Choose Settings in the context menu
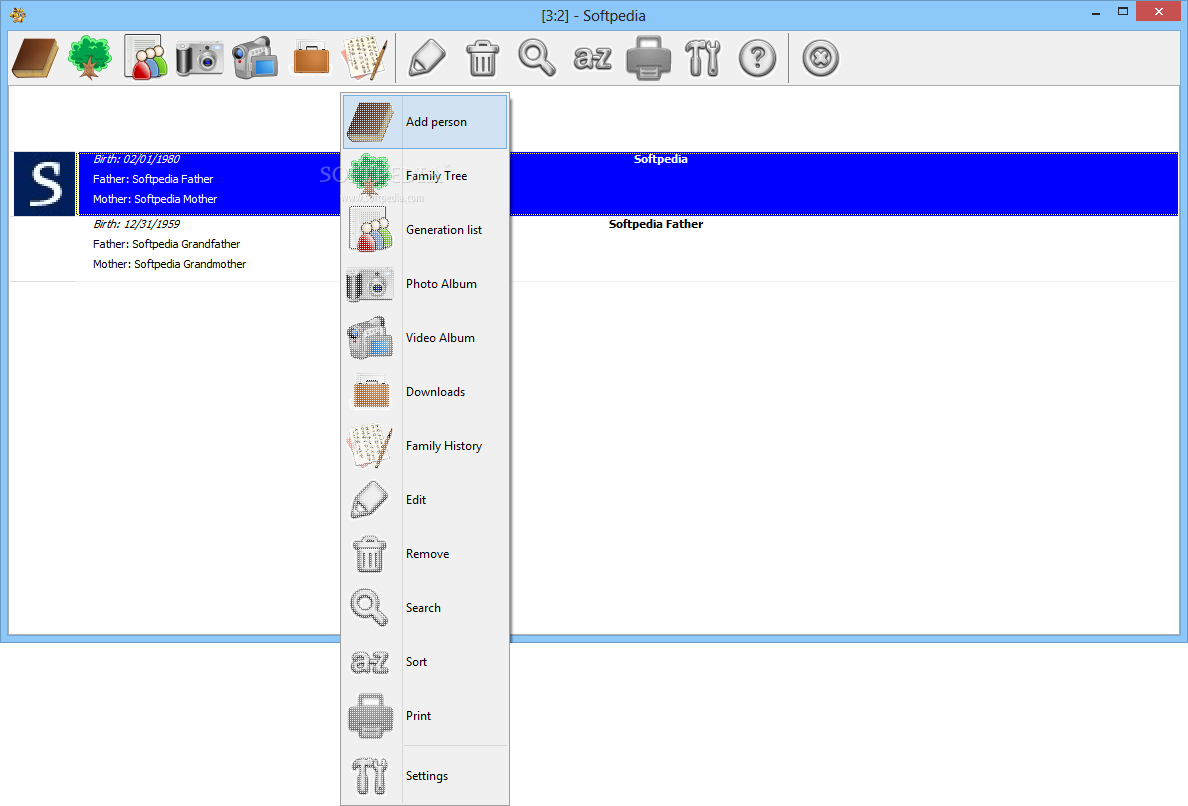The width and height of the screenshot is (1188, 806). (x=425, y=776)
